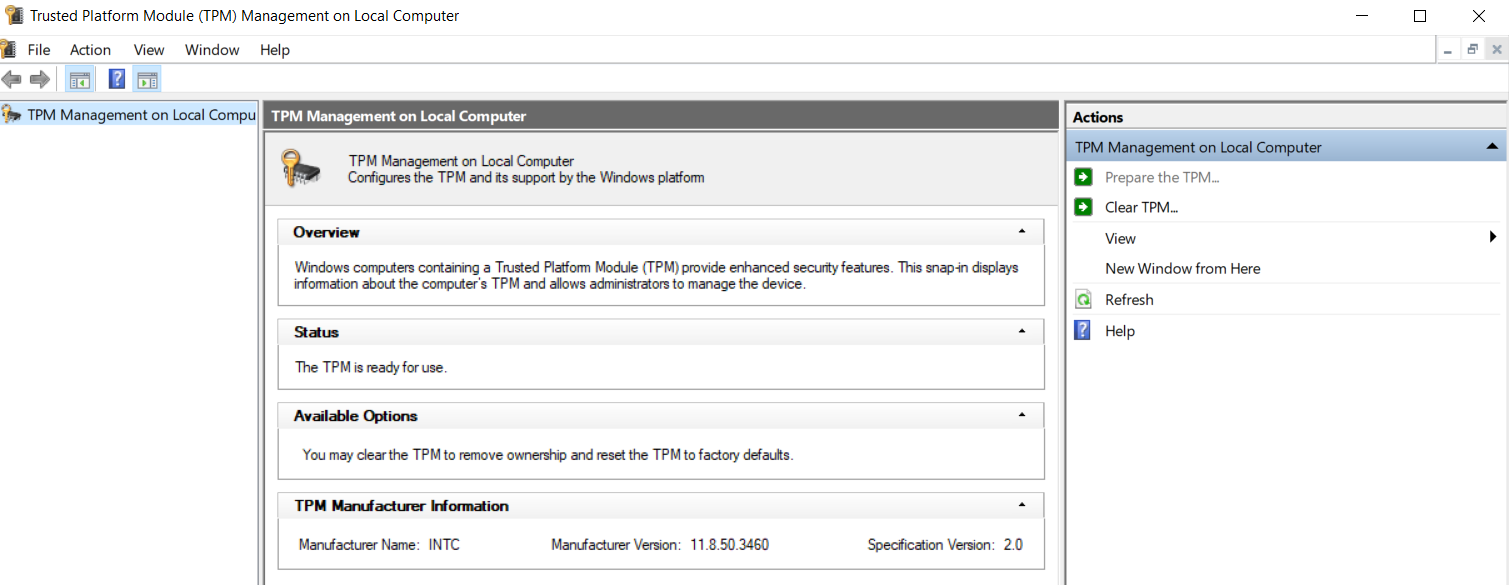Image resolution: width=1509 pixels, height=585 pixels.
Task: Click the Back arrow toolbar icon
Action: coord(12,79)
